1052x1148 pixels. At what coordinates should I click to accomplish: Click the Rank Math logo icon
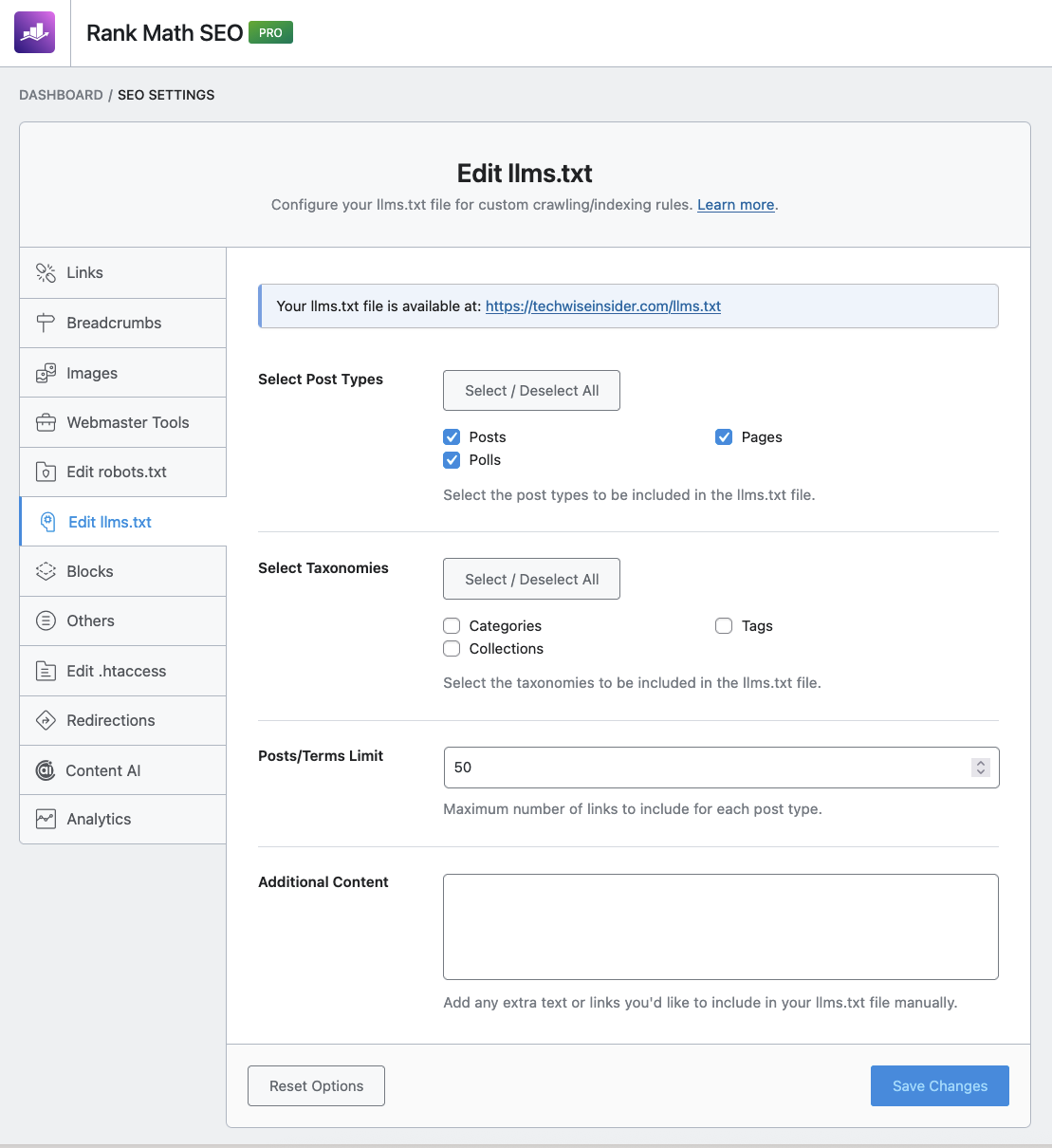(x=34, y=32)
